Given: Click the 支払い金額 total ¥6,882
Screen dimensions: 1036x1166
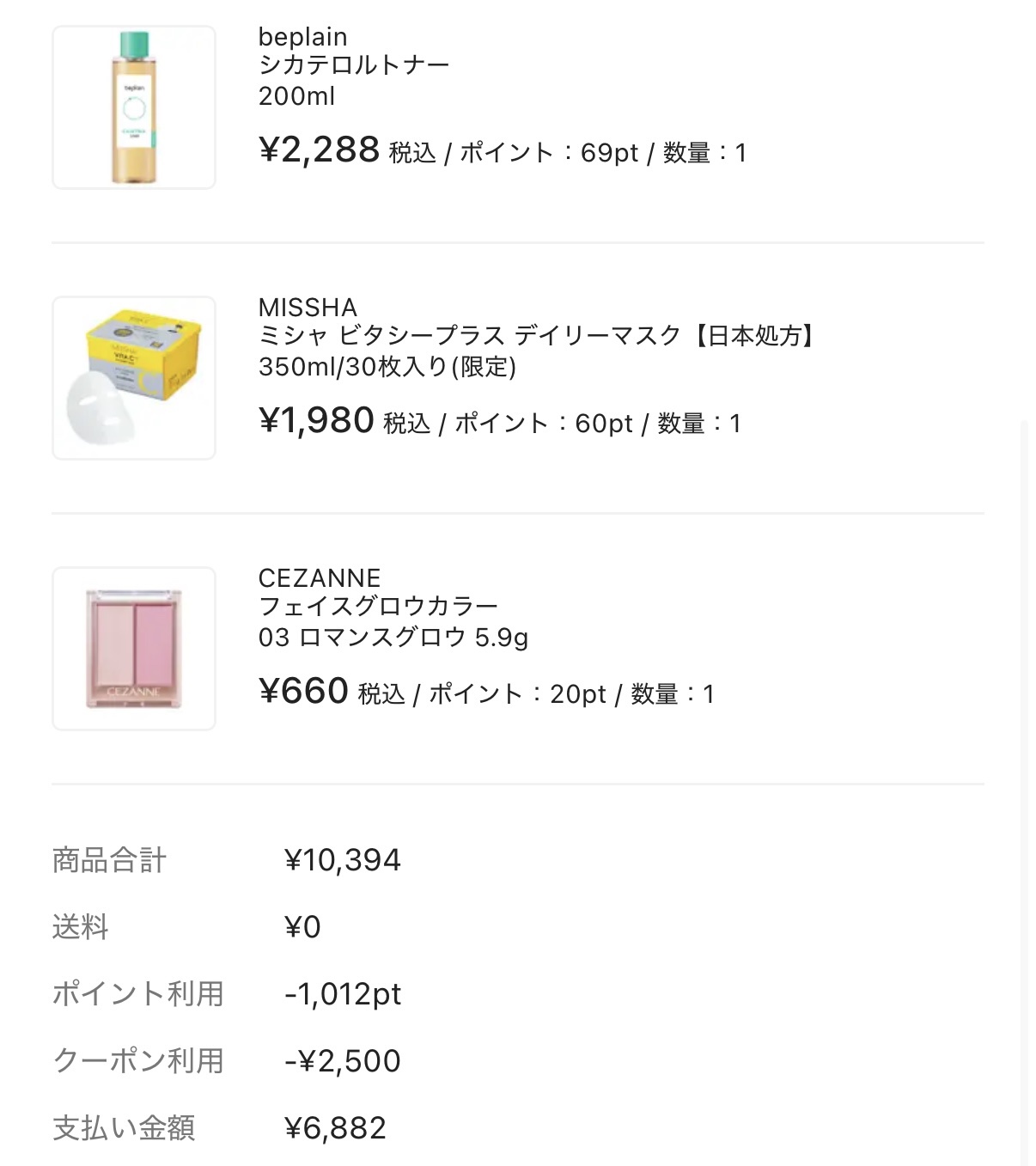Looking at the screenshot, I should point(335,1128).
